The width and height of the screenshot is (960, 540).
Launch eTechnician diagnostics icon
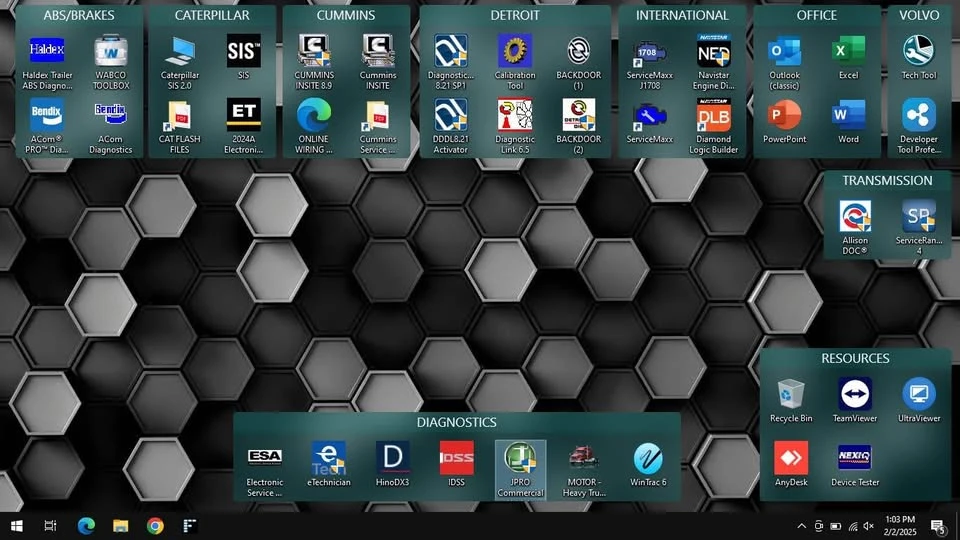pyautogui.click(x=329, y=464)
